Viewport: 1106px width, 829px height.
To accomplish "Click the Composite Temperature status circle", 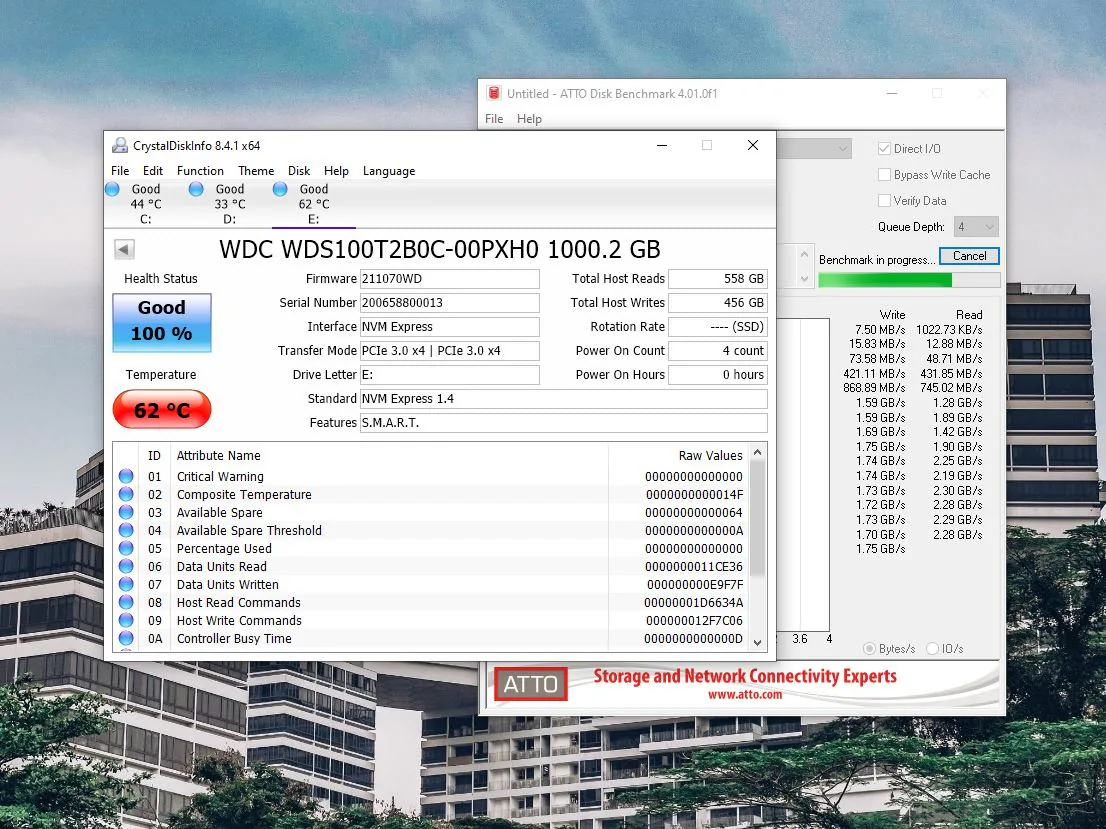I will (126, 494).
